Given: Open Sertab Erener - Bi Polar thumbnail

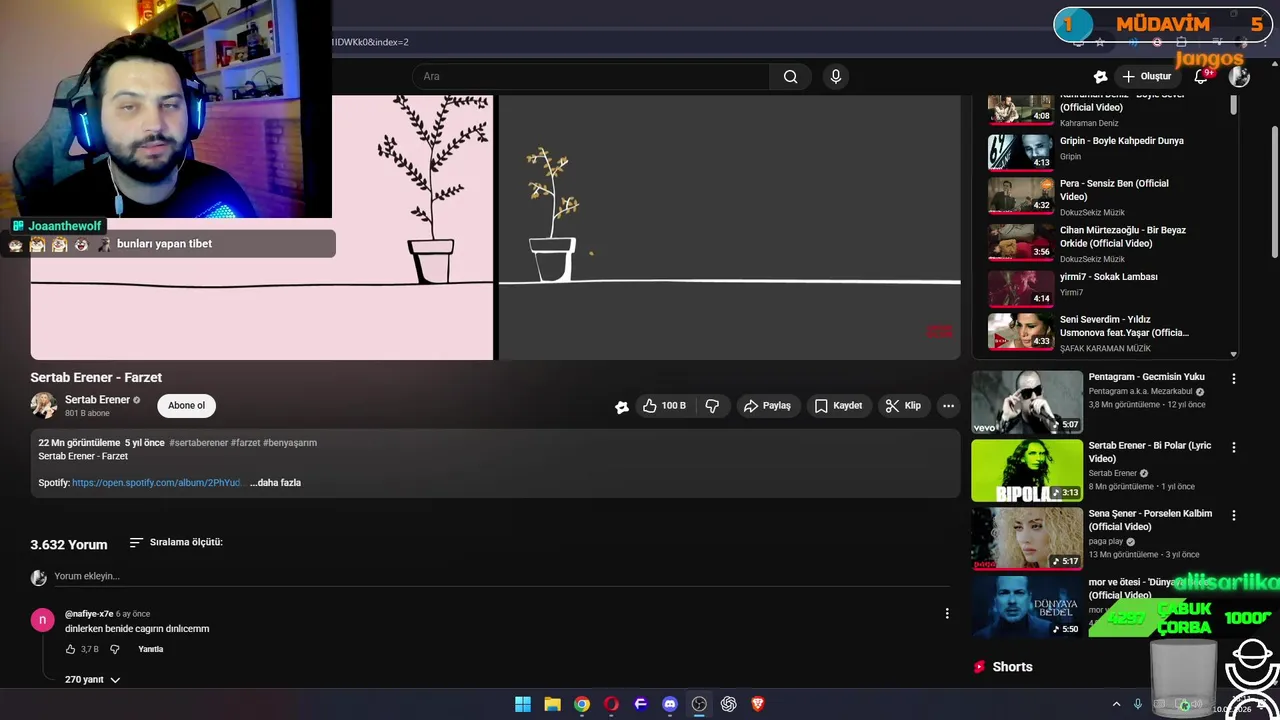Looking at the screenshot, I should (1027, 470).
